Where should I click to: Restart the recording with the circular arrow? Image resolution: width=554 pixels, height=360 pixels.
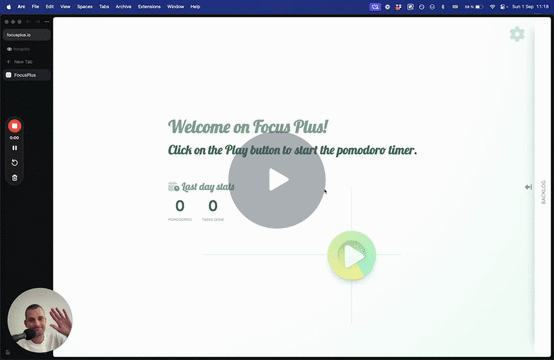click(x=14, y=163)
